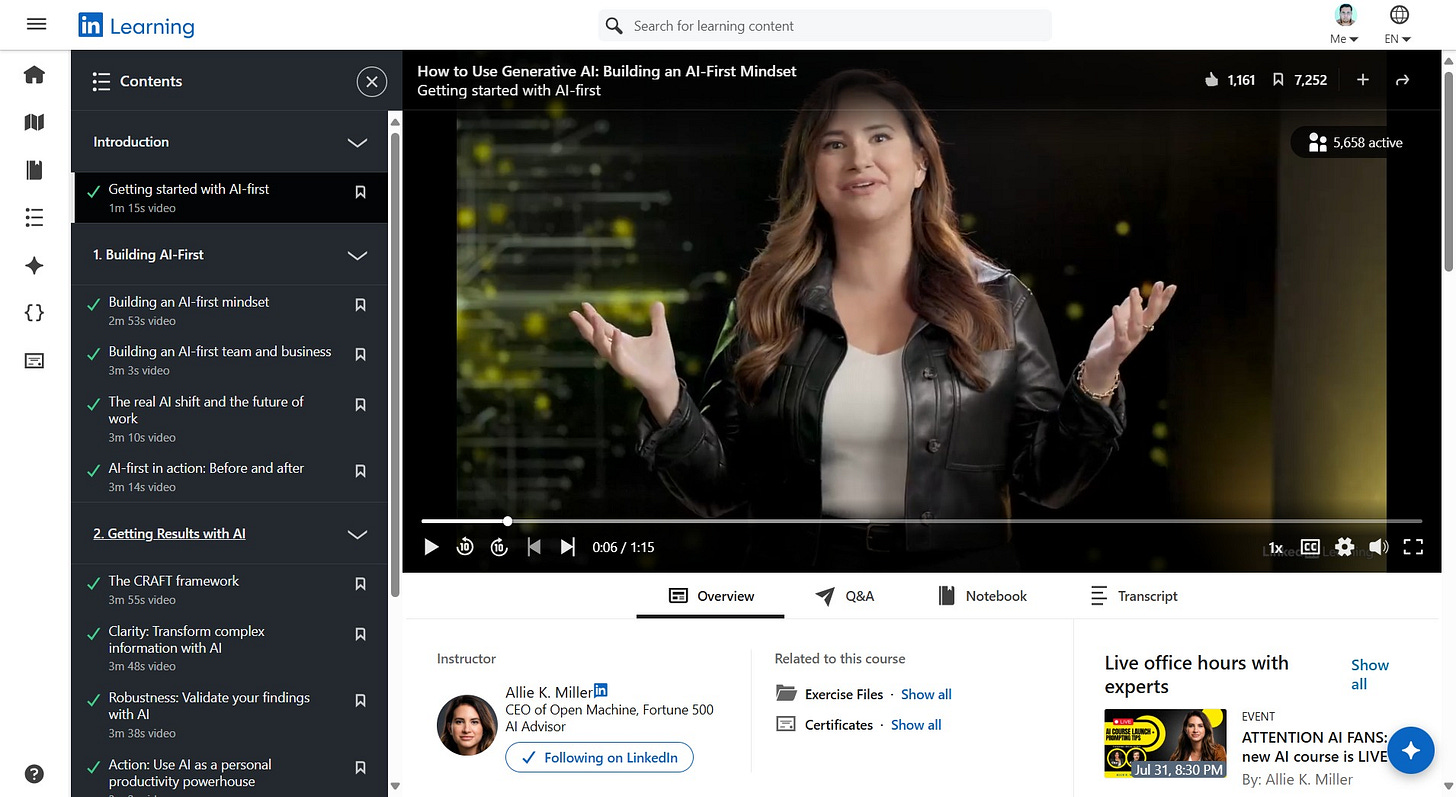1456x797 pixels.
Task: Seek using the video progress bar
Action: coord(921,521)
